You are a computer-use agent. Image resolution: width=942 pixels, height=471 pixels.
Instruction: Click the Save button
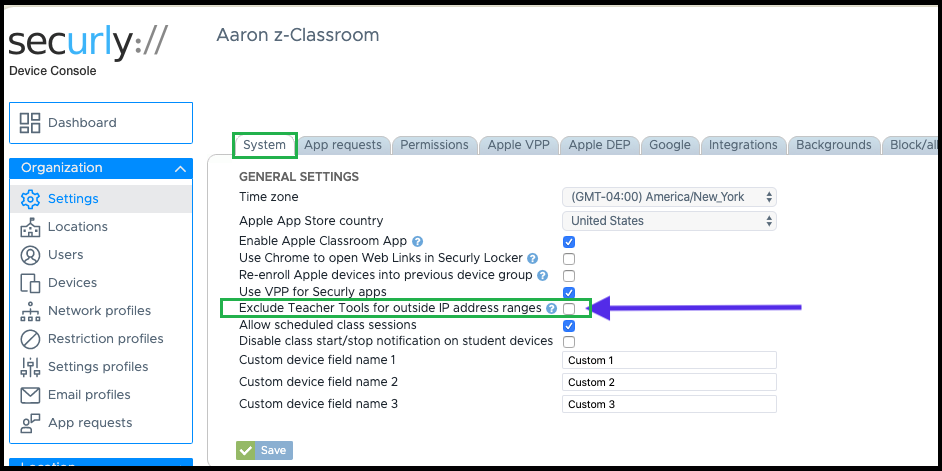pyautogui.click(x=264, y=451)
